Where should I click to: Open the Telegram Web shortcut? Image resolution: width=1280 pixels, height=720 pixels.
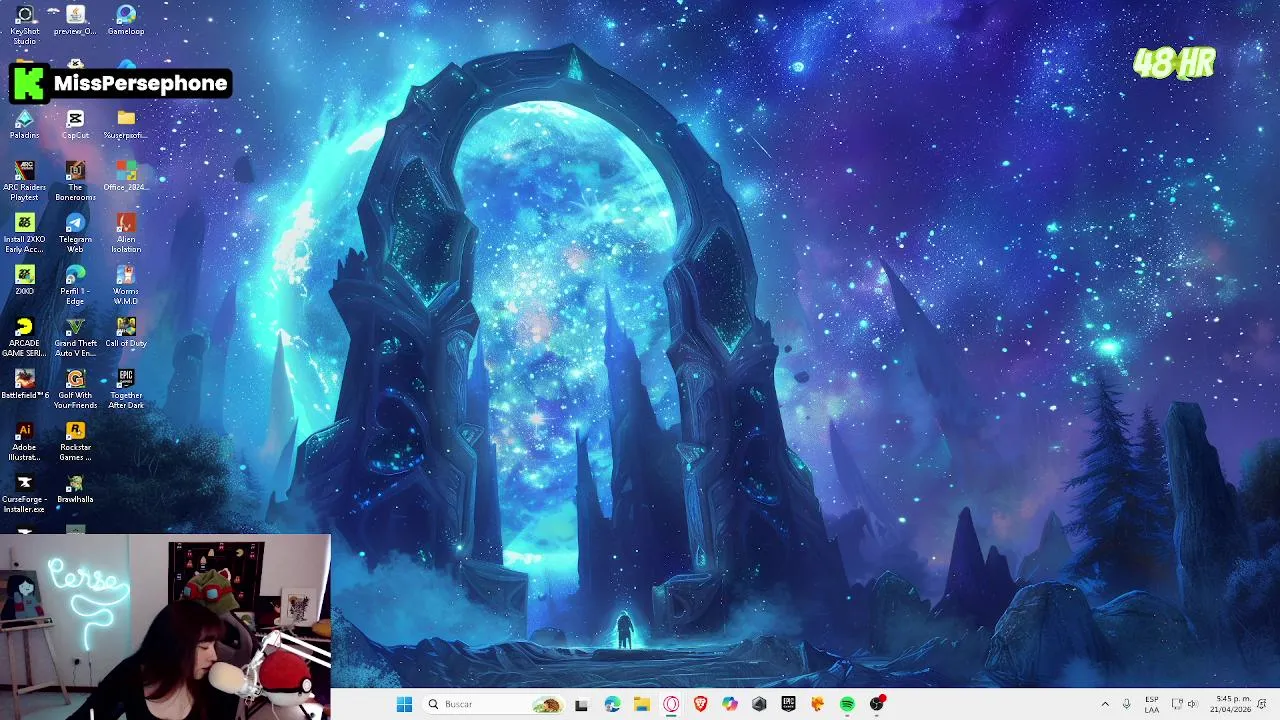tap(75, 233)
